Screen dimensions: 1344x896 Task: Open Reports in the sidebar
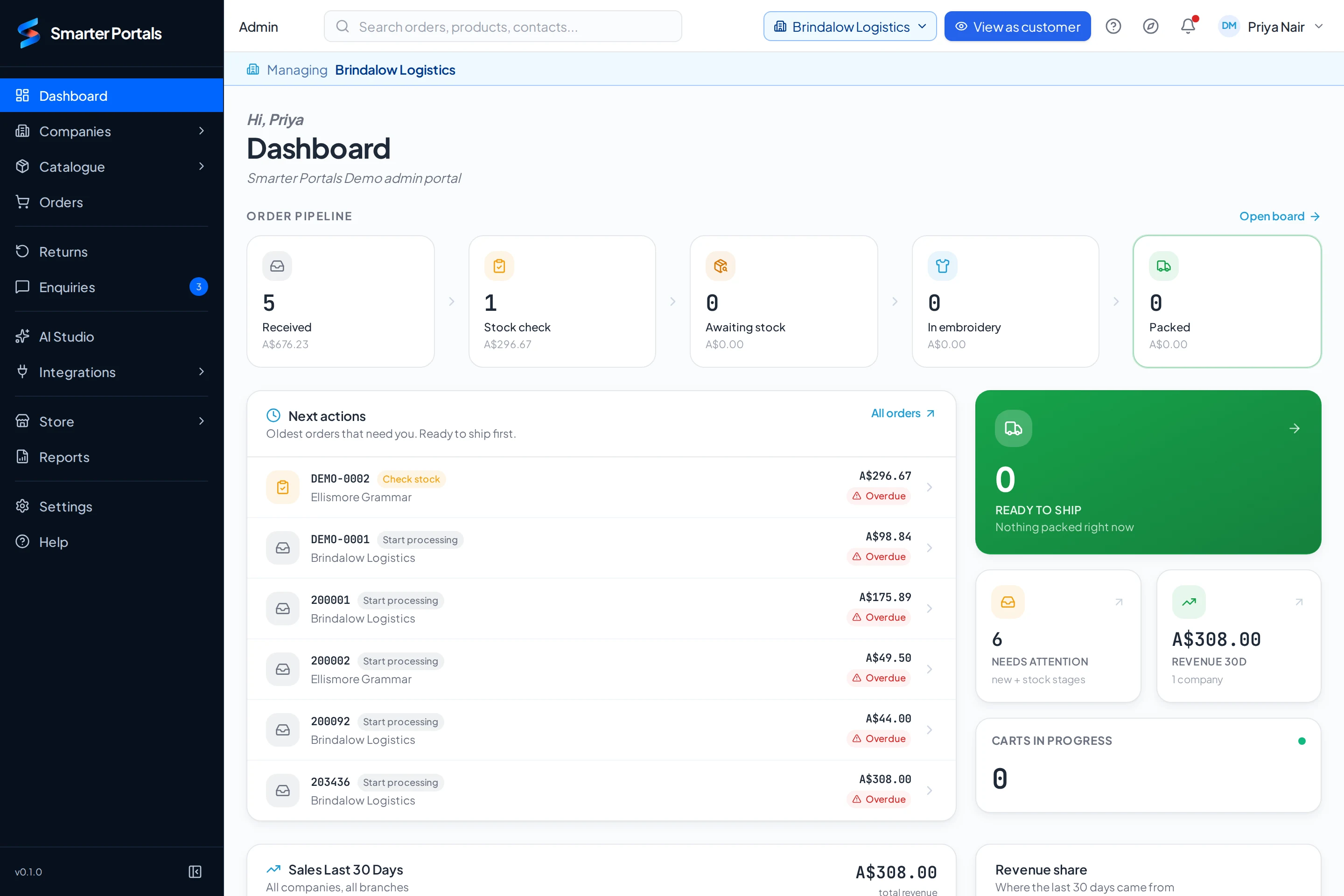[x=112, y=456]
